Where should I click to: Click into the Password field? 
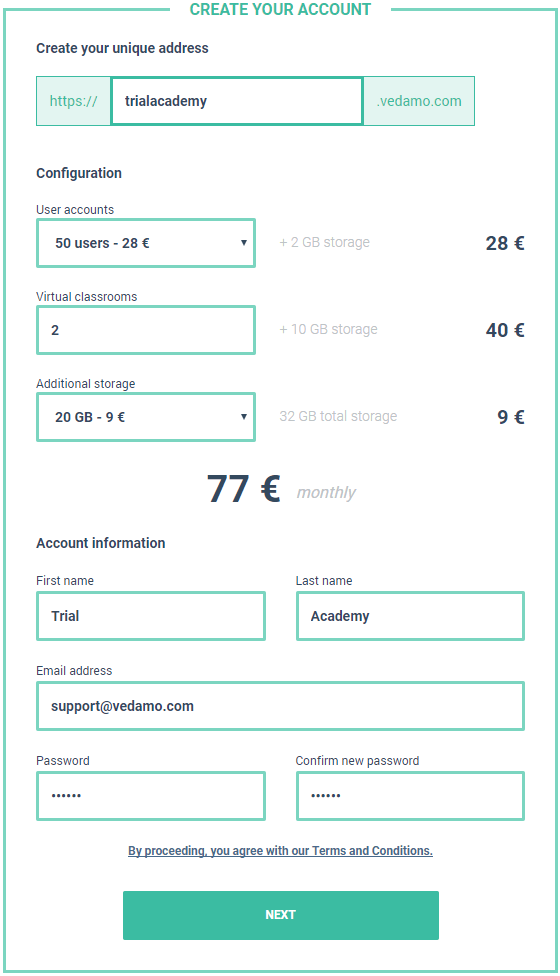point(151,796)
